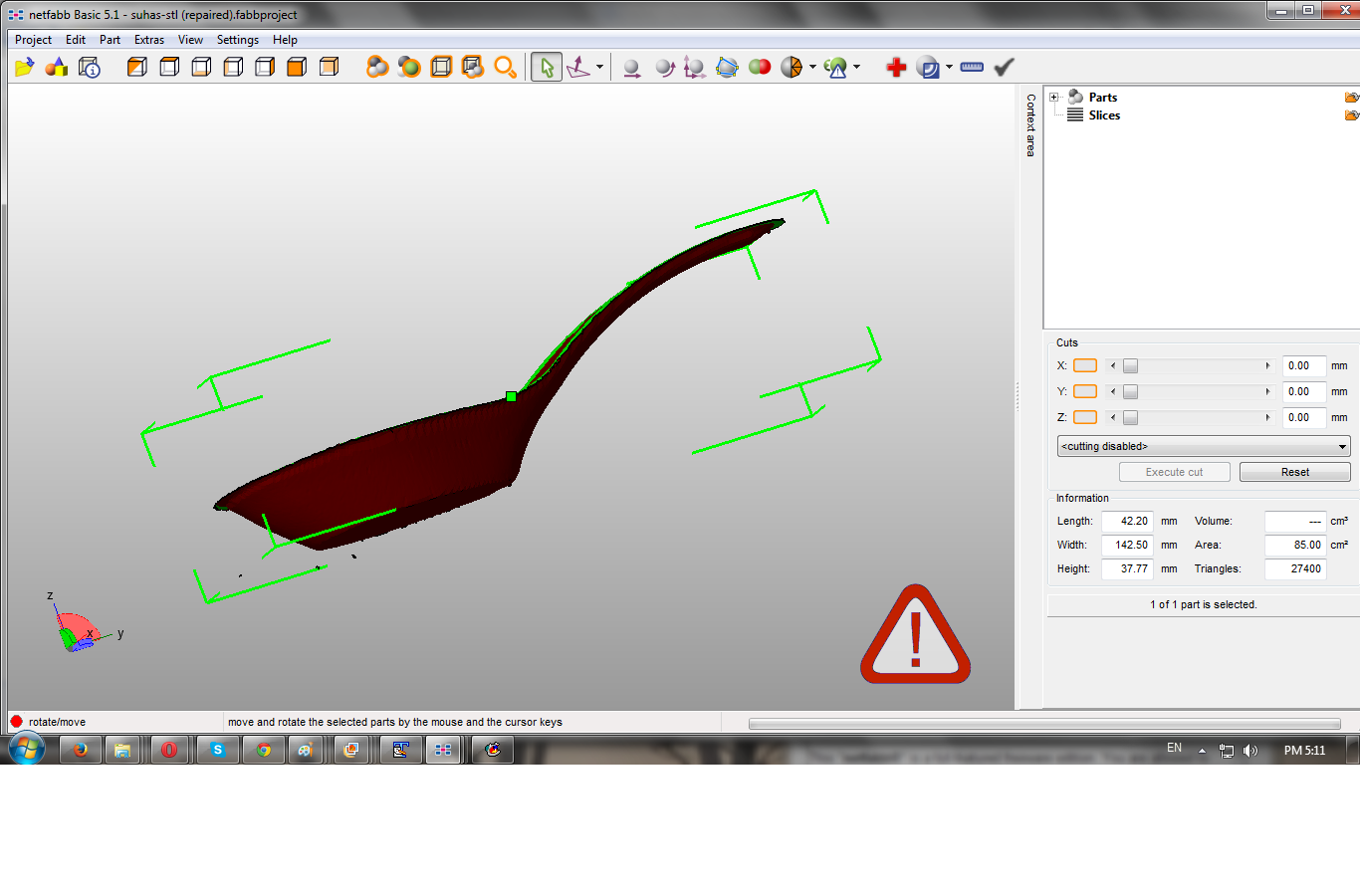Screen dimensions: 1360x896
Task: Click the Z cut slider handle
Action: 1130,417
